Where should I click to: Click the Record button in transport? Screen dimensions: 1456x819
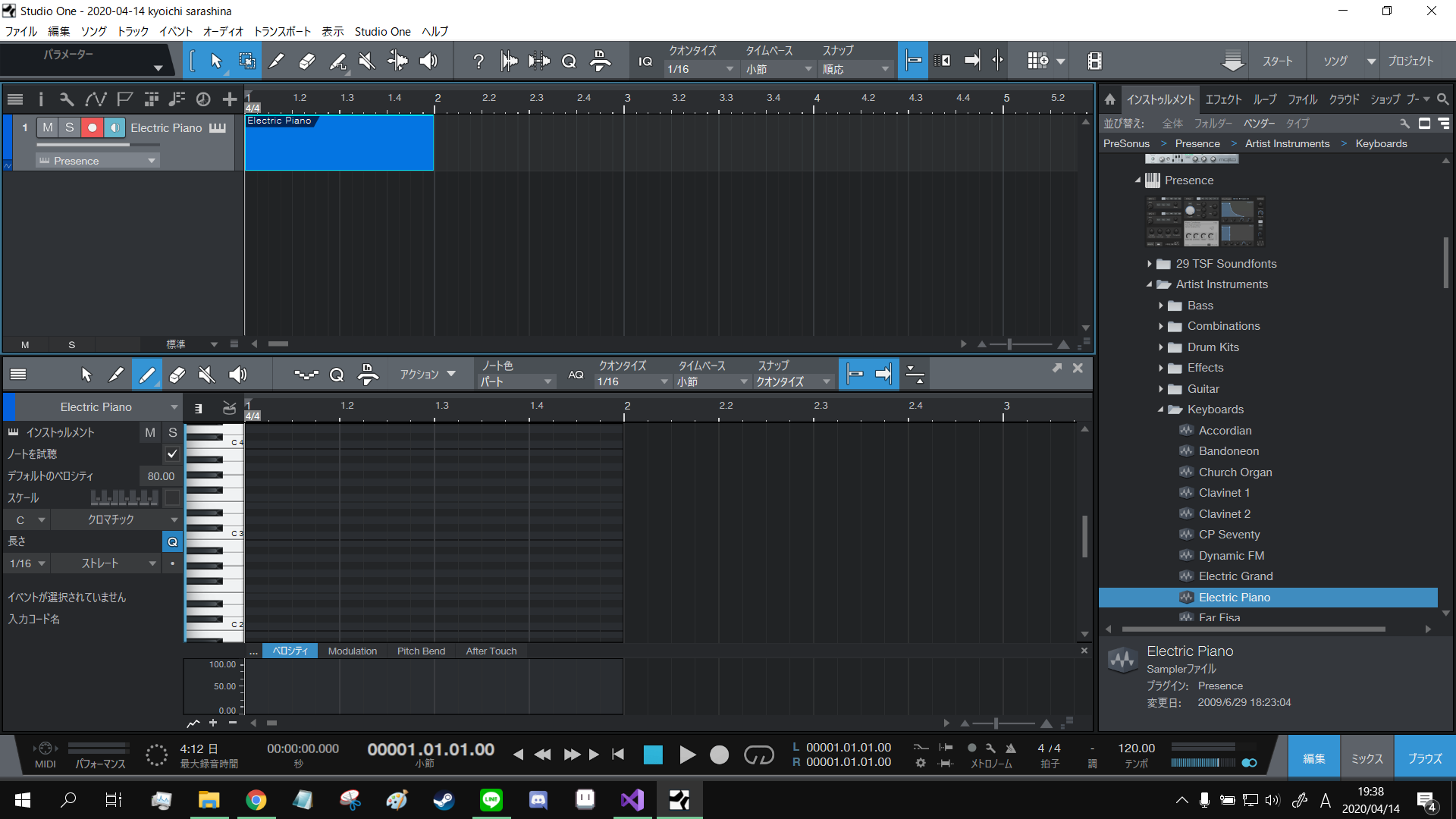click(719, 755)
